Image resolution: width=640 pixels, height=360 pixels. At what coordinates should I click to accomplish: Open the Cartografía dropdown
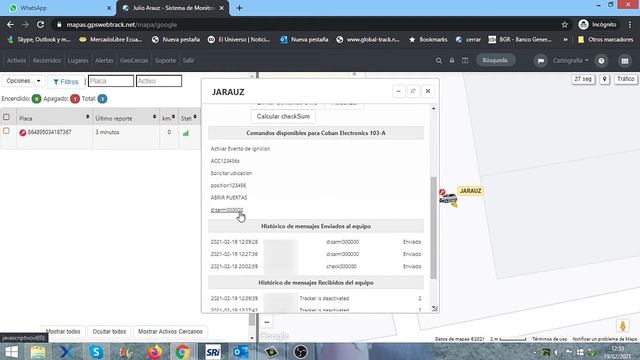[x=571, y=60]
